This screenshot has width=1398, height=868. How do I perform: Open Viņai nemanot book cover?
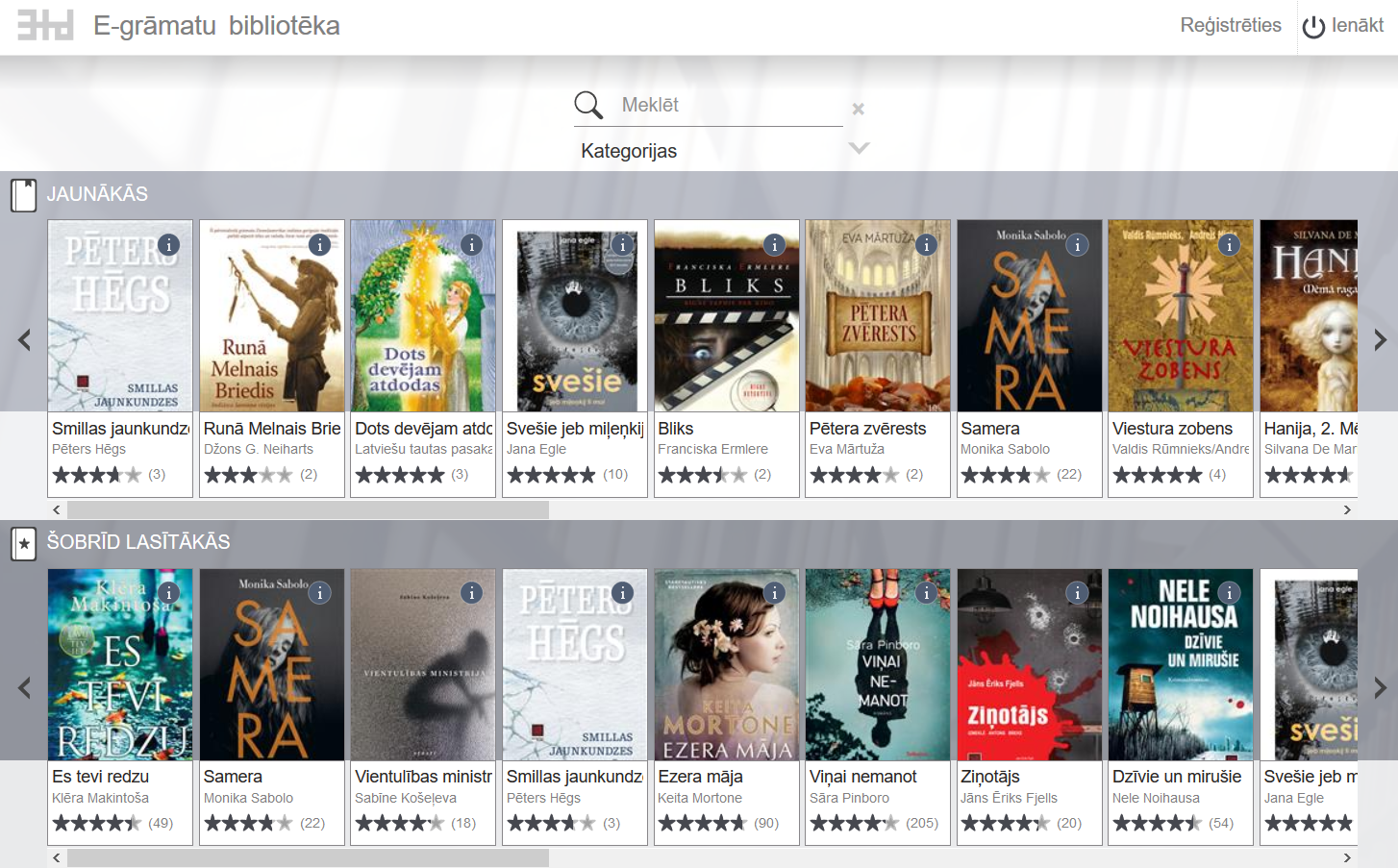878,664
